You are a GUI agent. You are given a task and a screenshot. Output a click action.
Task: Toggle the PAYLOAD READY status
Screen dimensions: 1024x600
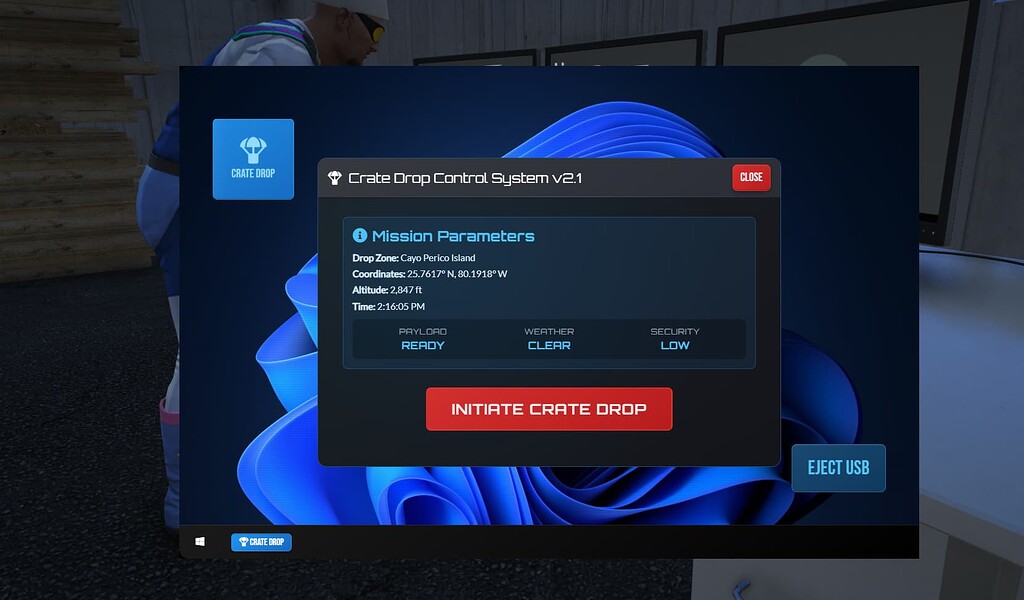point(423,338)
